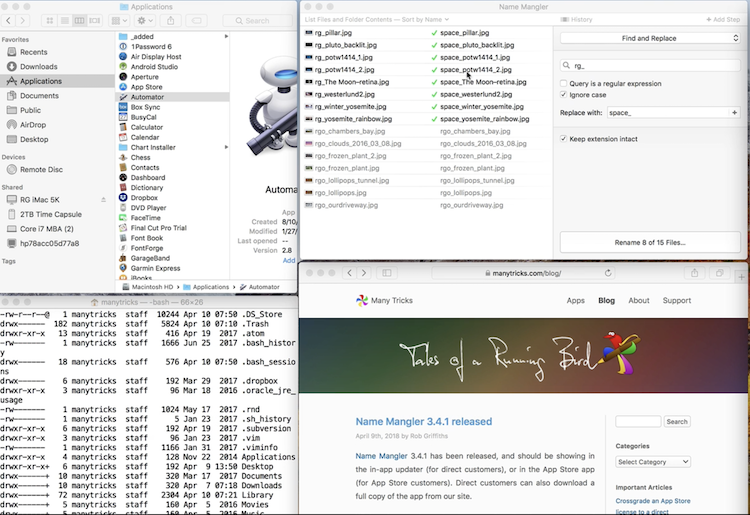Click Safari share button
The image size is (750, 515).
click(x=695, y=273)
